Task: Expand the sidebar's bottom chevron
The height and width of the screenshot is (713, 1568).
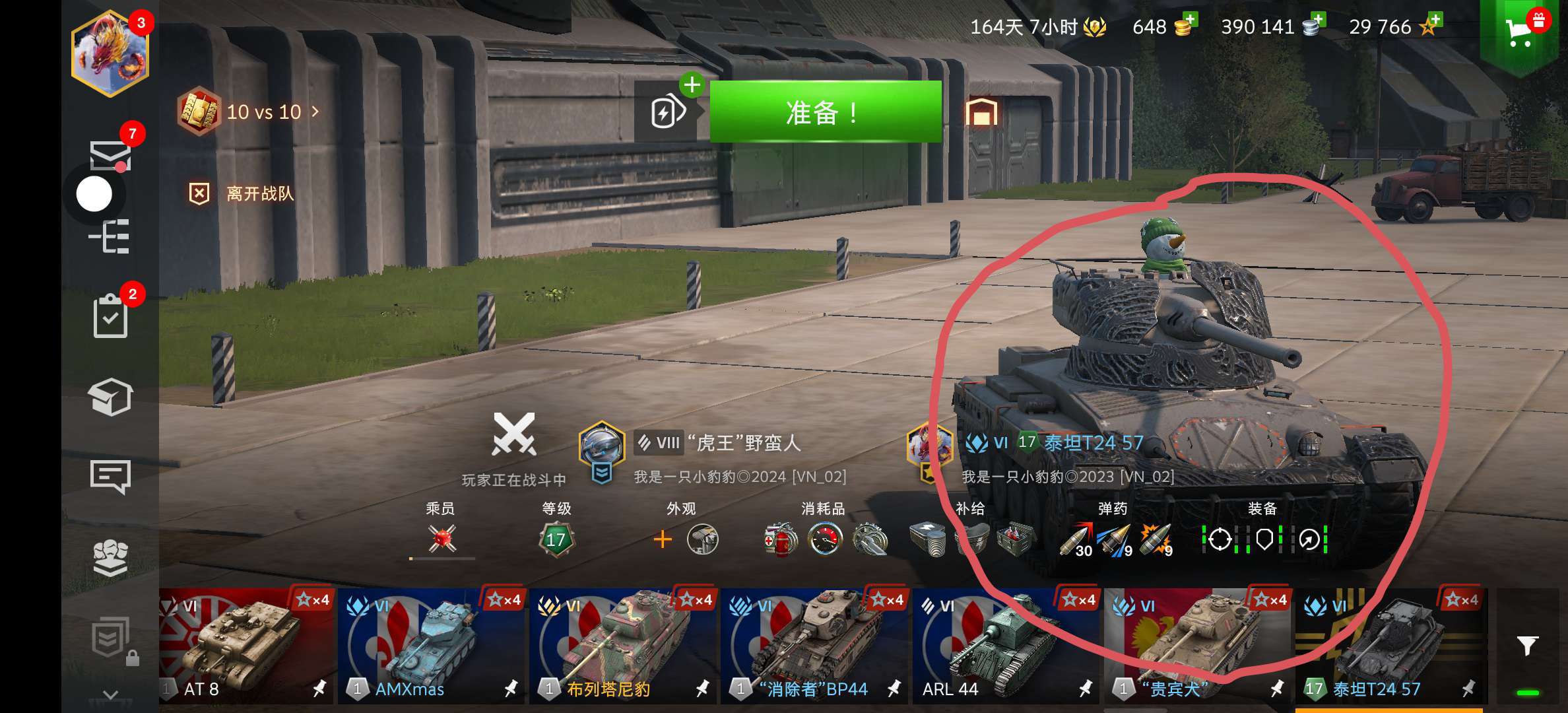Action: (111, 695)
